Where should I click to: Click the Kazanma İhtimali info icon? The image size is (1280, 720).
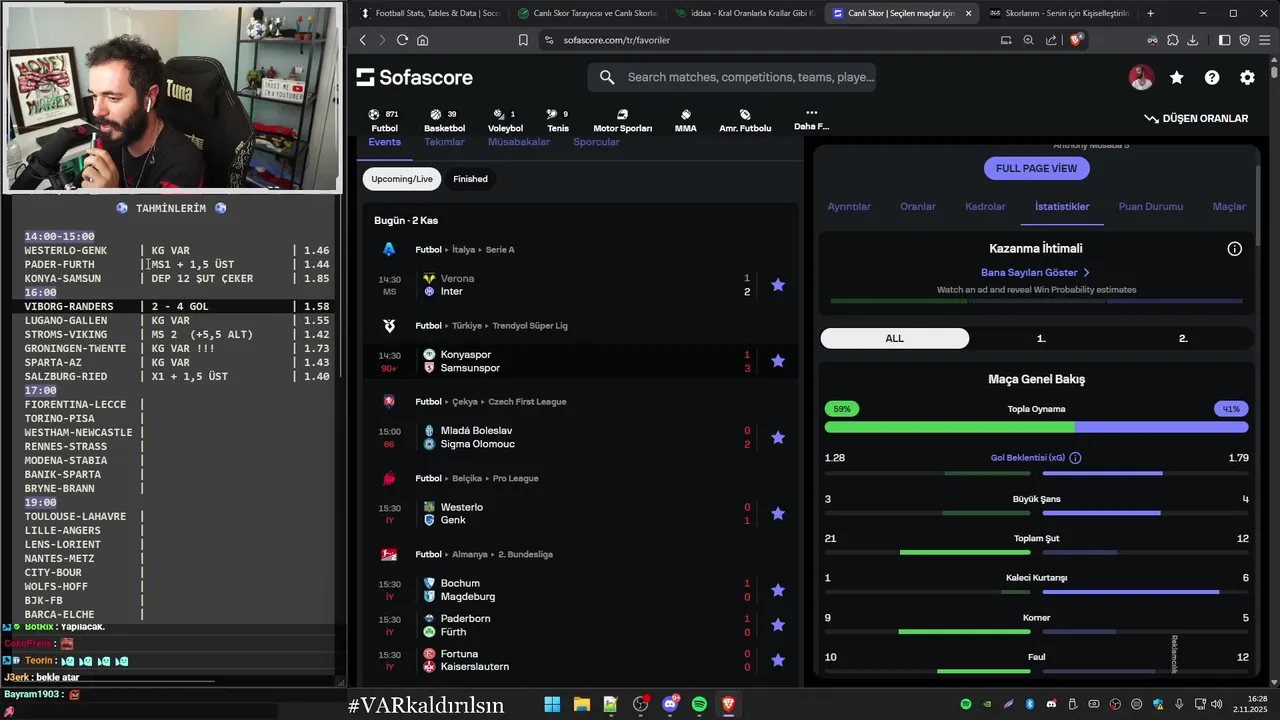click(x=1234, y=248)
